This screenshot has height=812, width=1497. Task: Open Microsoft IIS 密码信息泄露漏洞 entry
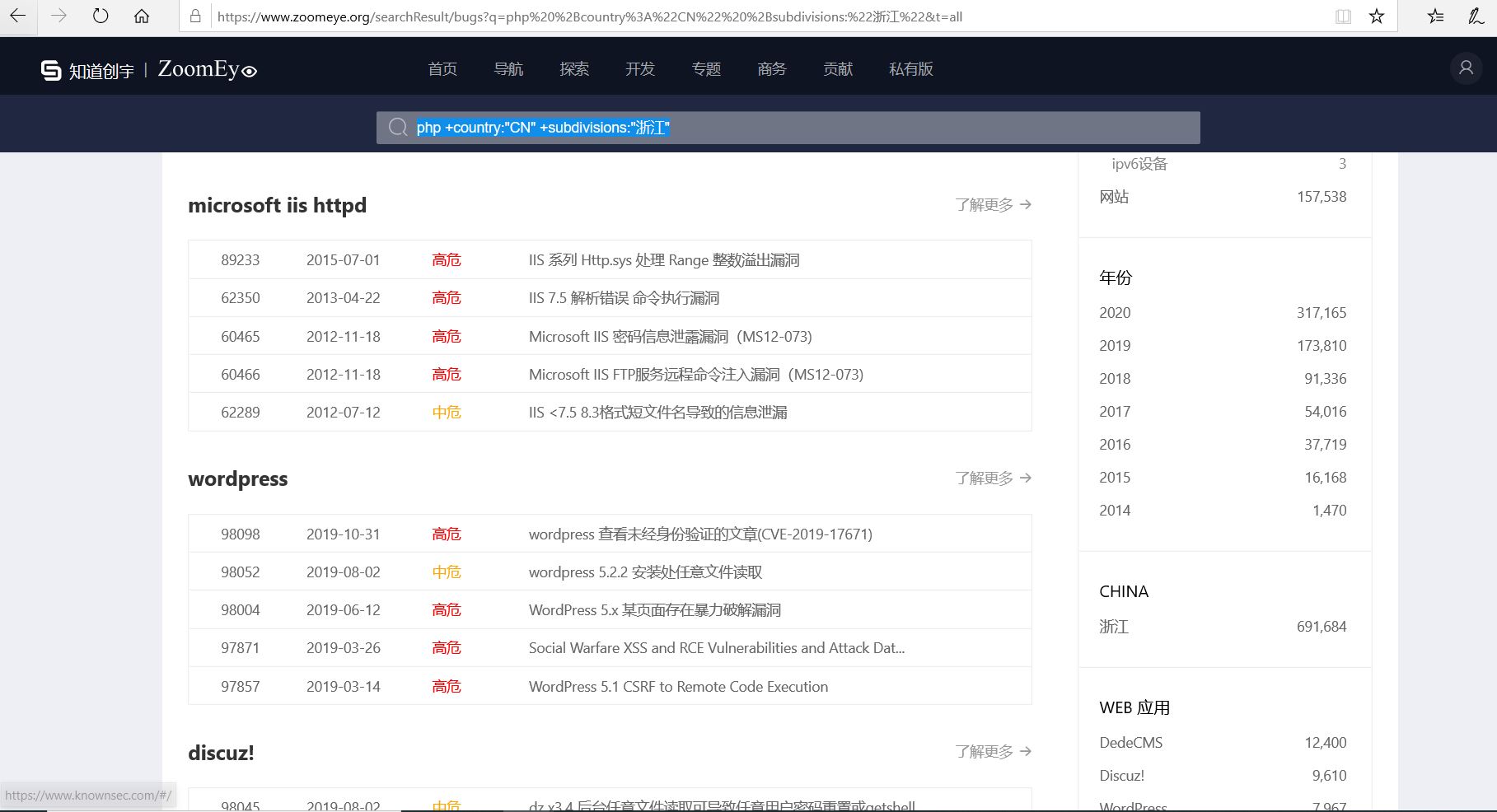671,336
